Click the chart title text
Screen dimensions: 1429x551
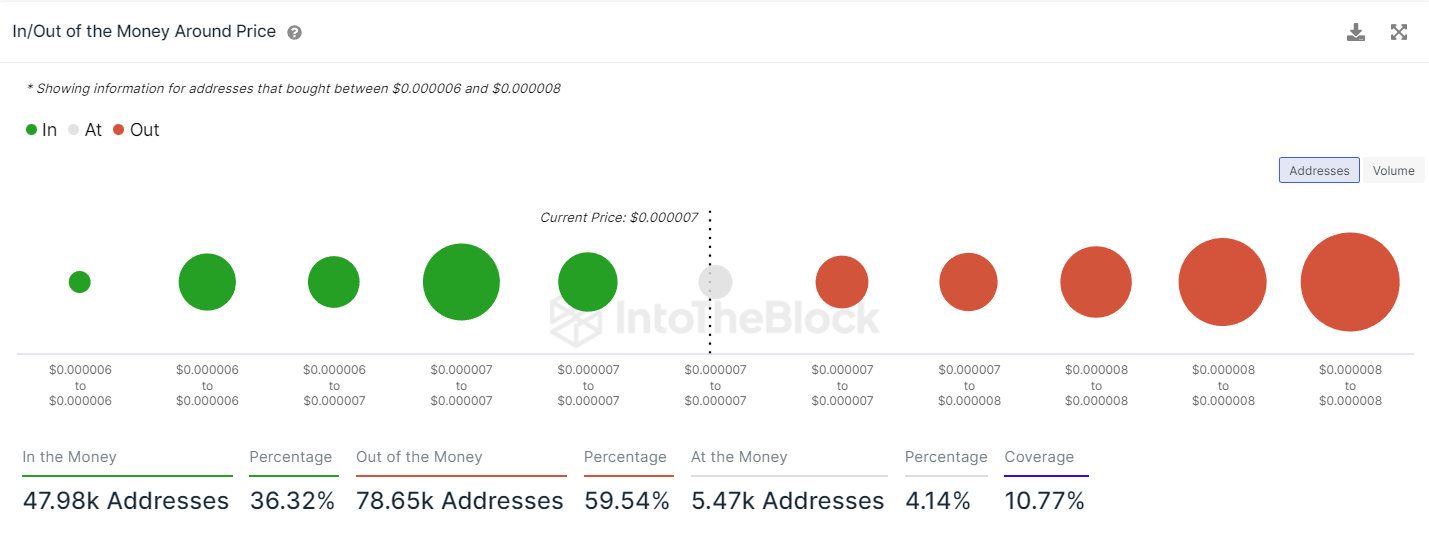click(144, 32)
